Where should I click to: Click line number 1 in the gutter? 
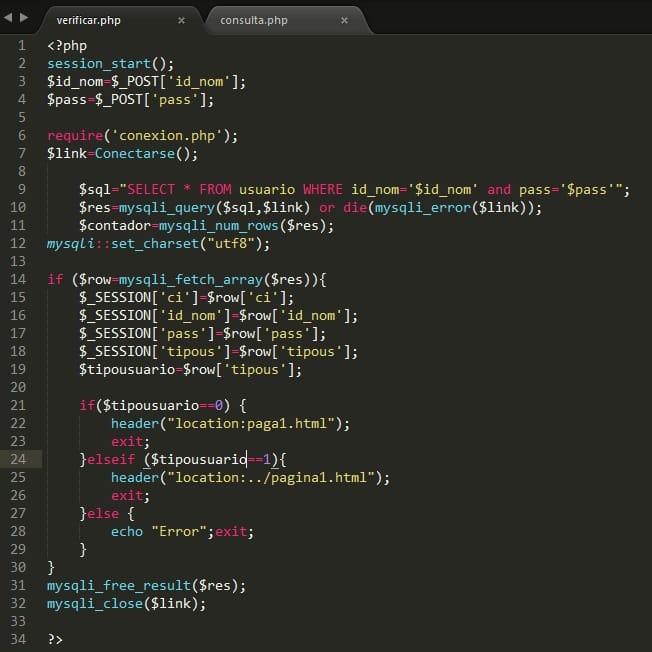pos(23,46)
